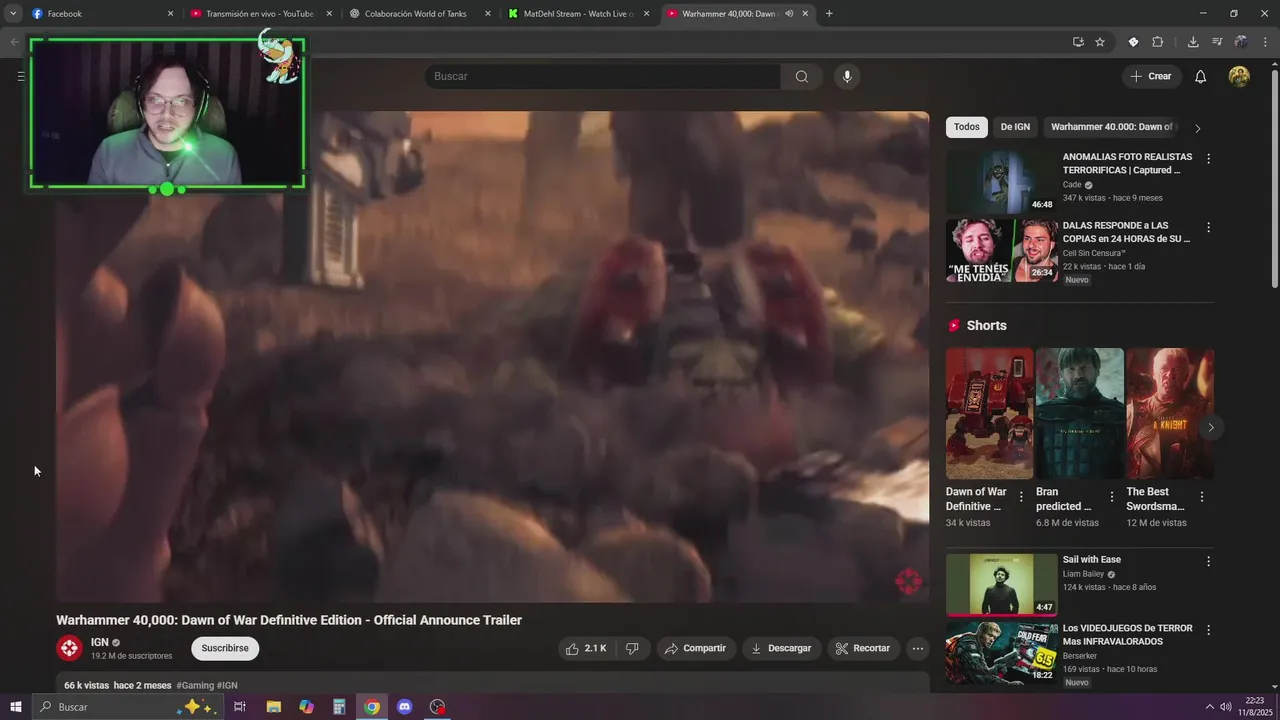The width and height of the screenshot is (1280, 720).
Task: Open Sail with Ease video thumbnail
Action: [x=1001, y=585]
